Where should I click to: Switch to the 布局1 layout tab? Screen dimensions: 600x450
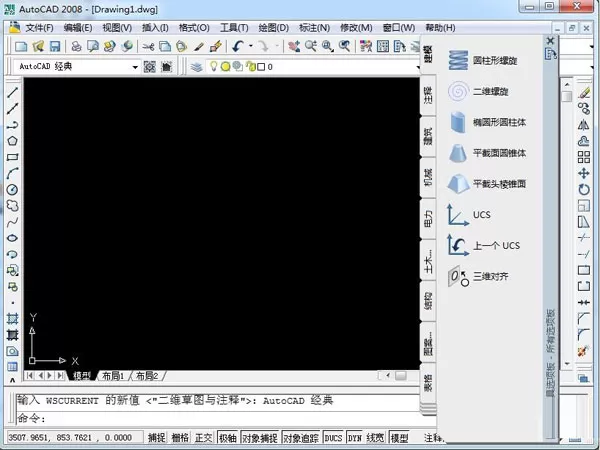pyautogui.click(x=113, y=376)
